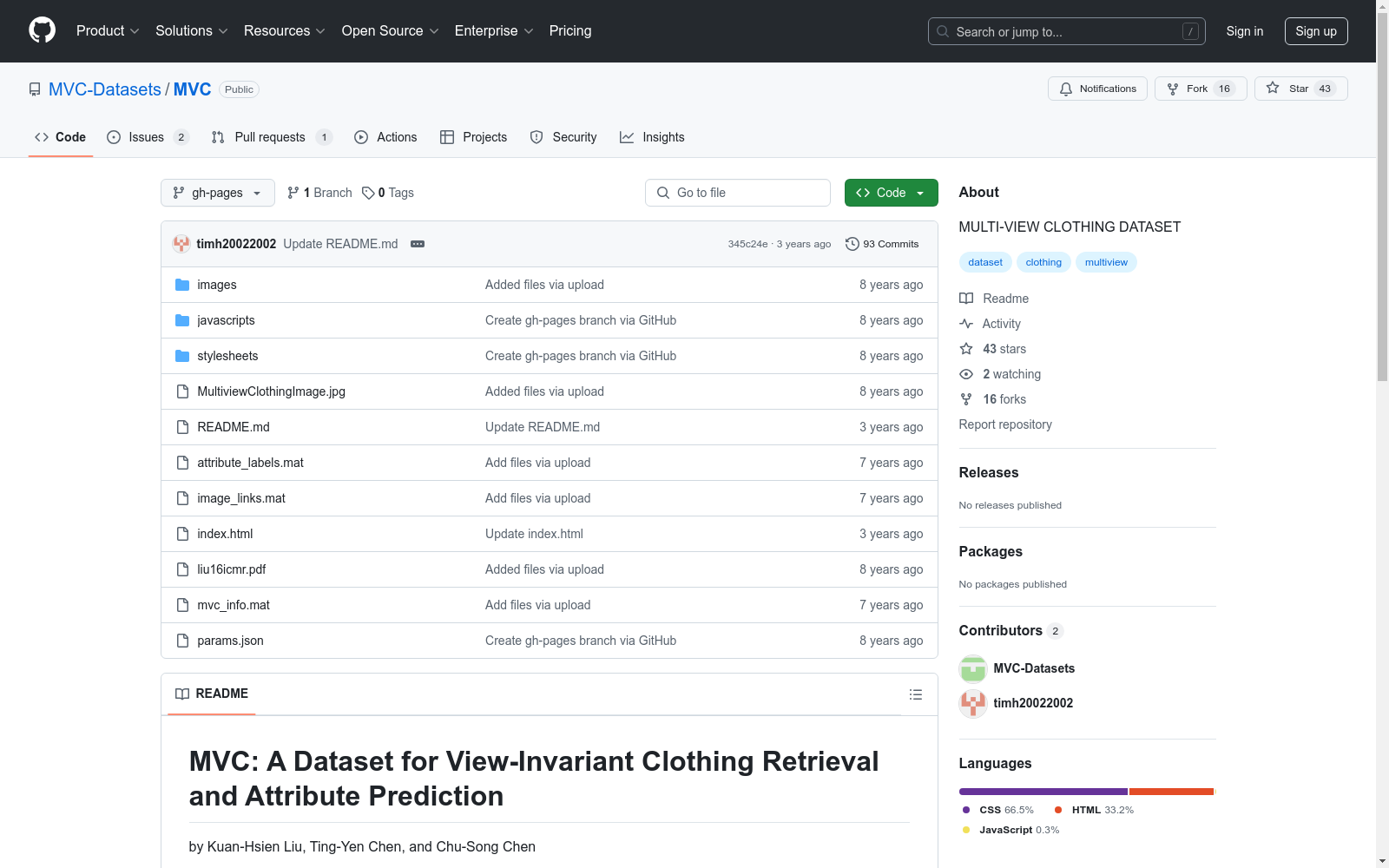1389x868 pixels.
Task: Click the GitHub logo icon
Action: pyautogui.click(x=42, y=30)
